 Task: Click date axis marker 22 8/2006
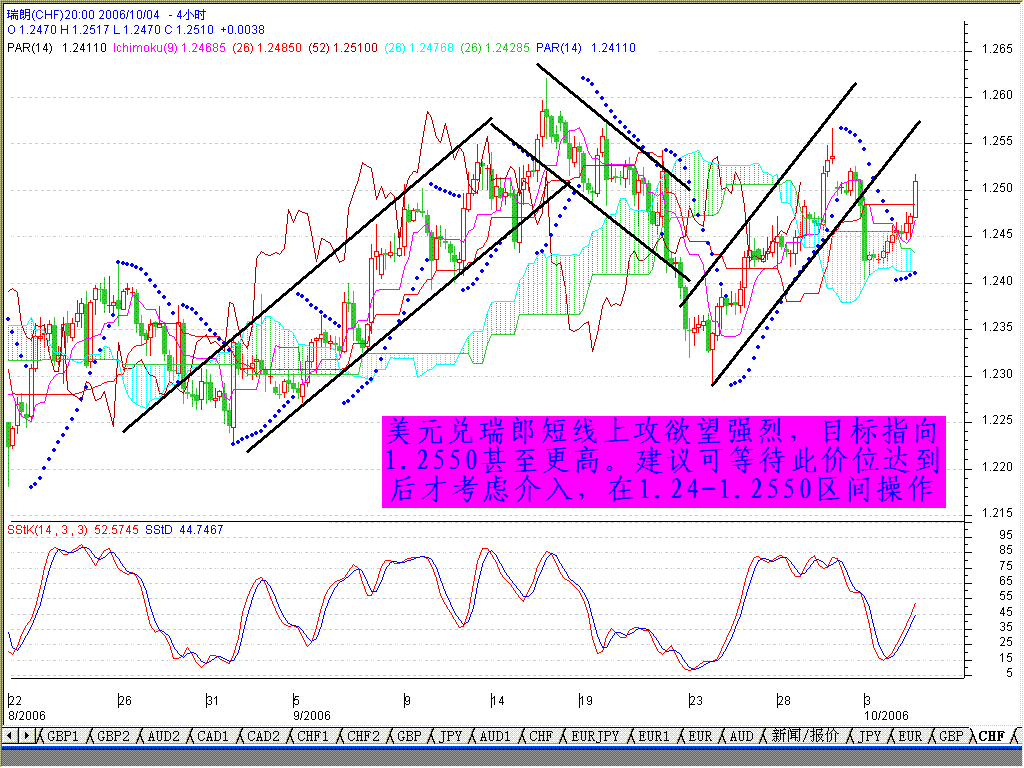tap(26, 708)
